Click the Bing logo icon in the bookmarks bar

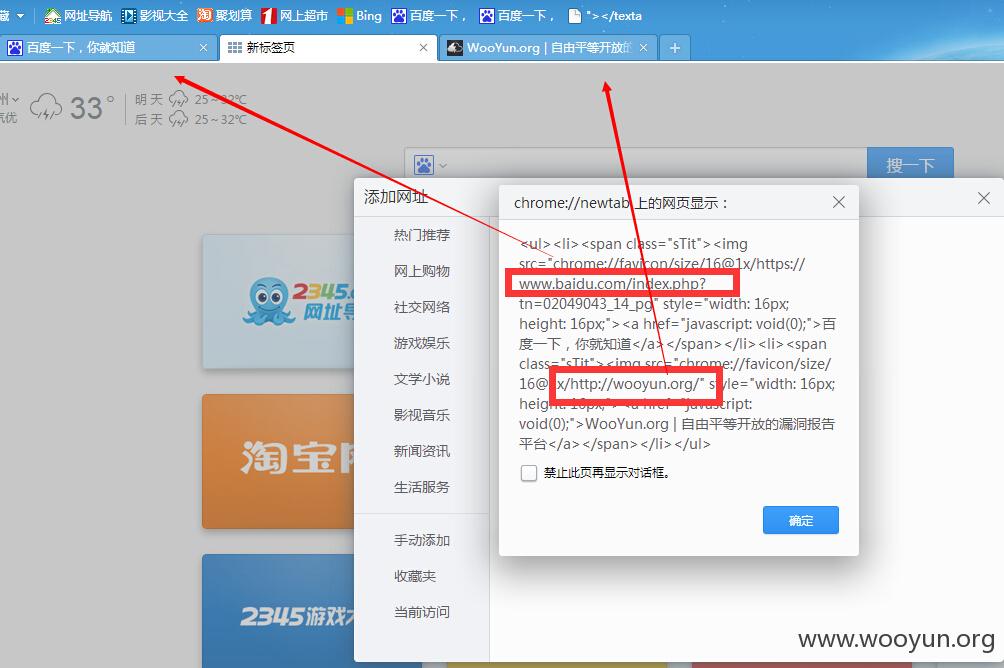coord(344,16)
